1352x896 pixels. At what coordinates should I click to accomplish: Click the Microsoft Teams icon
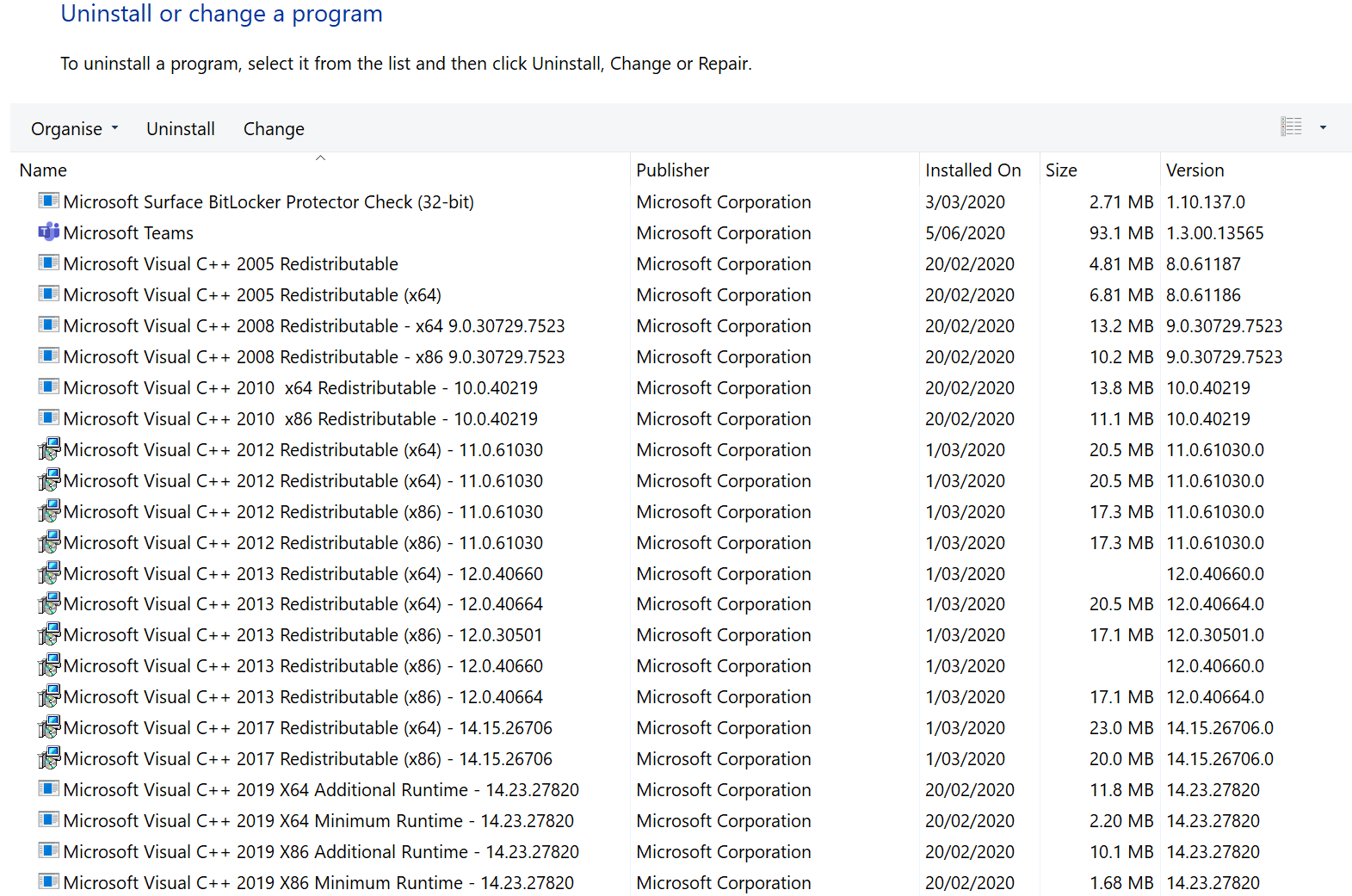point(49,232)
